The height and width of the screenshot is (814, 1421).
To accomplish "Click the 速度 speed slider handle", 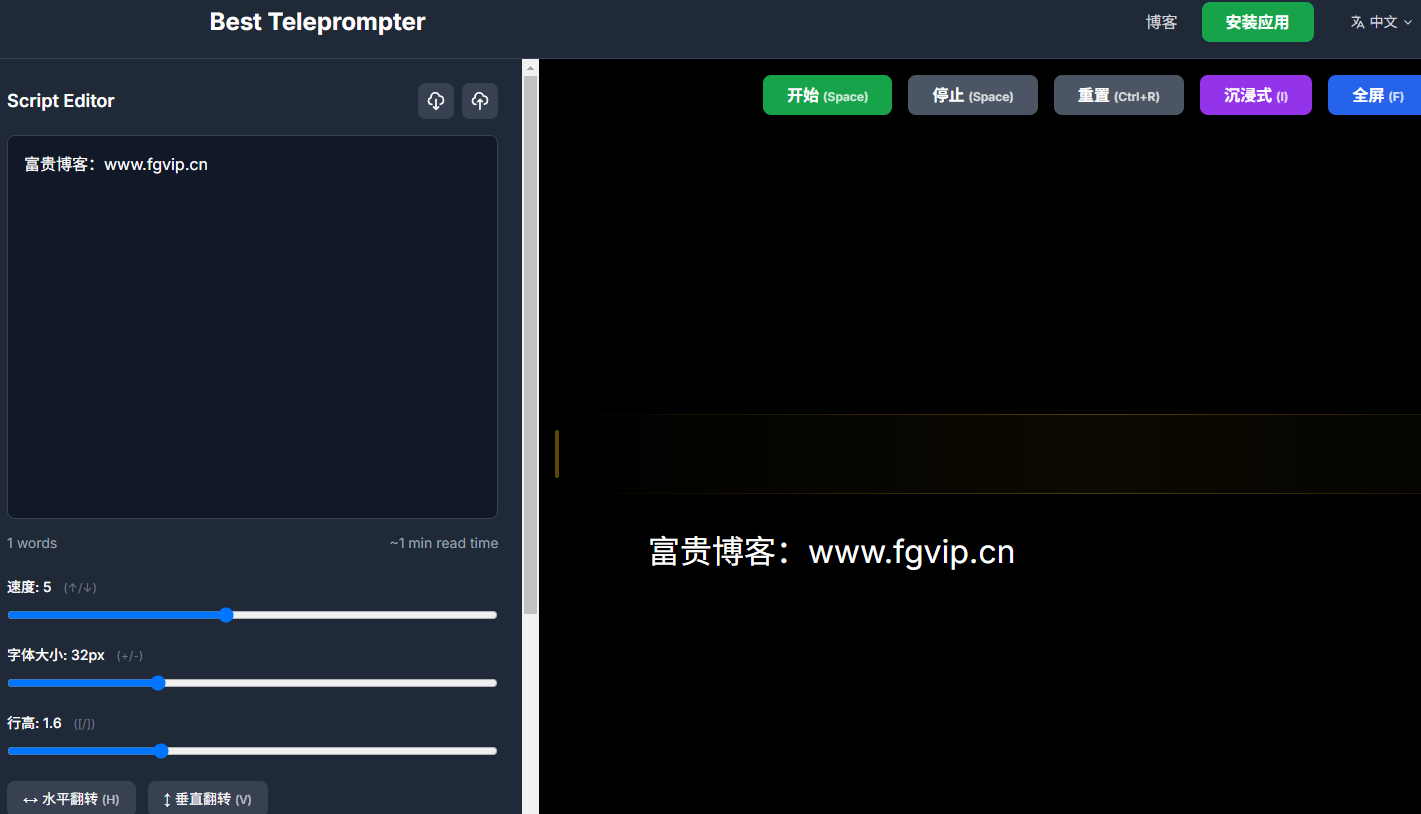I will (x=226, y=615).
